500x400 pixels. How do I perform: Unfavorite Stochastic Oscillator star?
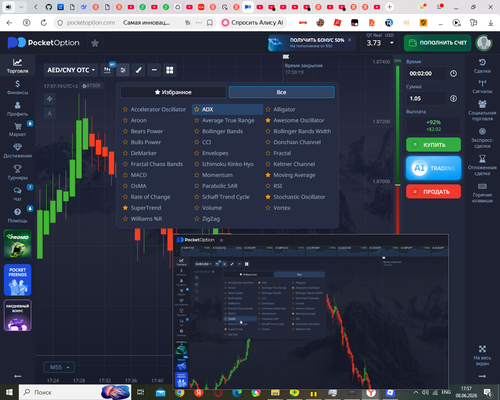pyautogui.click(x=268, y=197)
